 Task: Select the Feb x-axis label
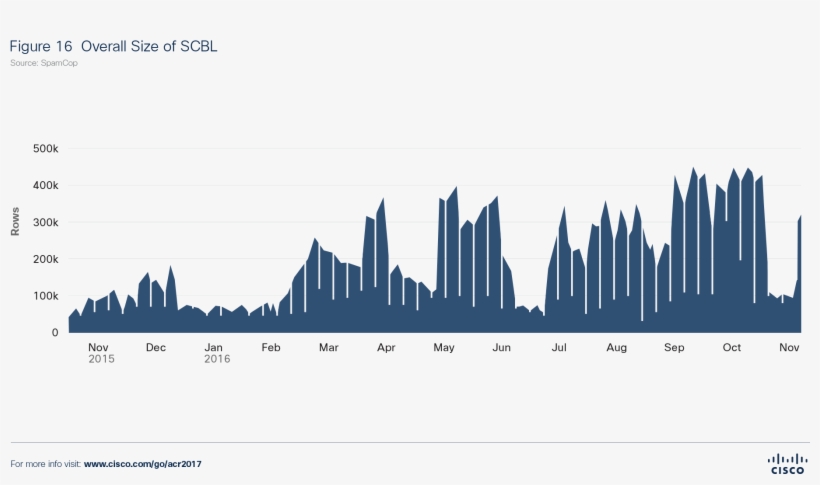tap(271, 348)
